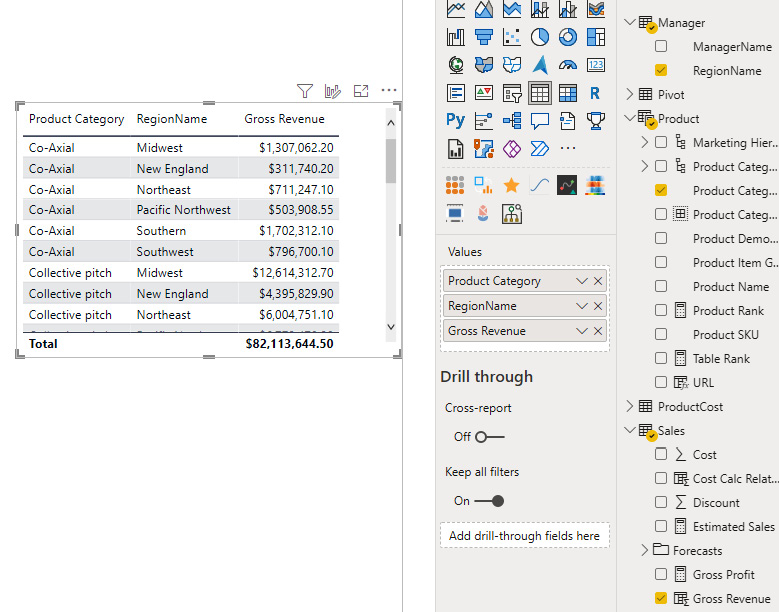Sort by Gross Revenue column header
Viewport: 779px width, 612px height.
click(284, 119)
